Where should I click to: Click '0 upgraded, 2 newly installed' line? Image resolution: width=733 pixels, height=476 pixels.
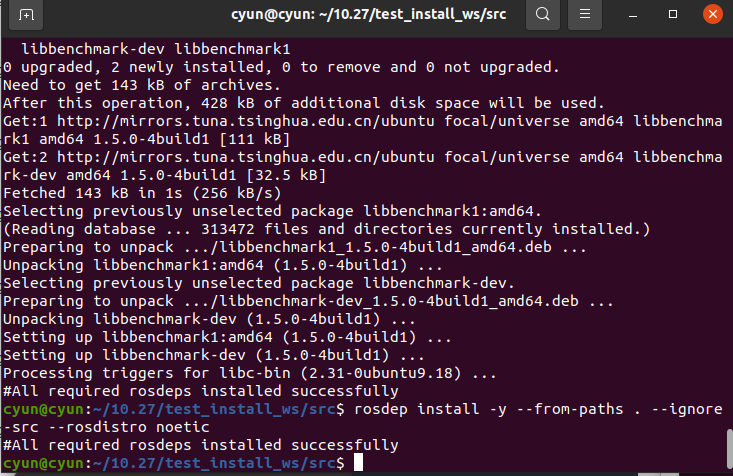[x=281, y=67]
